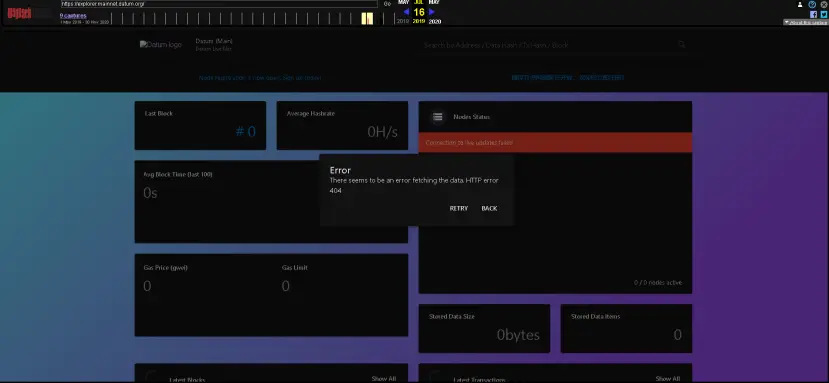
Task: Go to previous capture with left arrow
Action: point(406,12)
